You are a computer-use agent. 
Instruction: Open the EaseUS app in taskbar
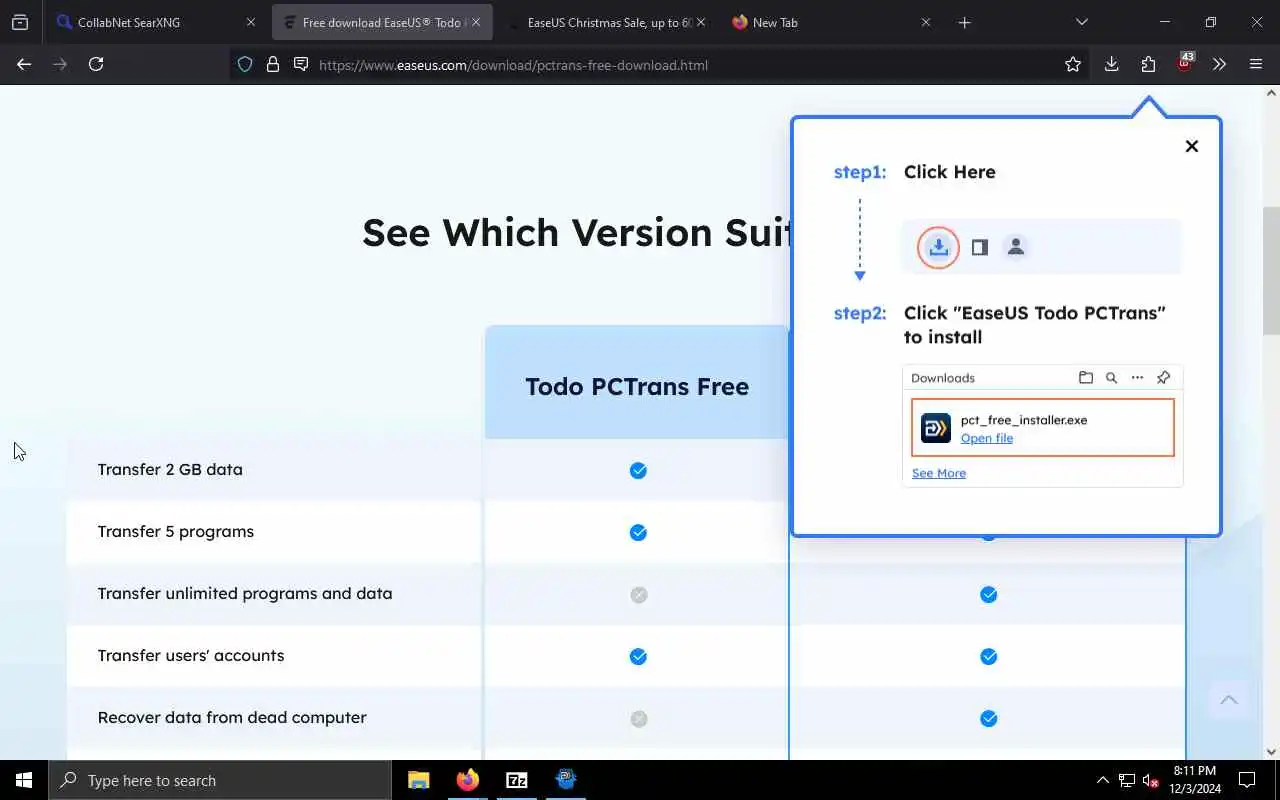tap(566, 780)
